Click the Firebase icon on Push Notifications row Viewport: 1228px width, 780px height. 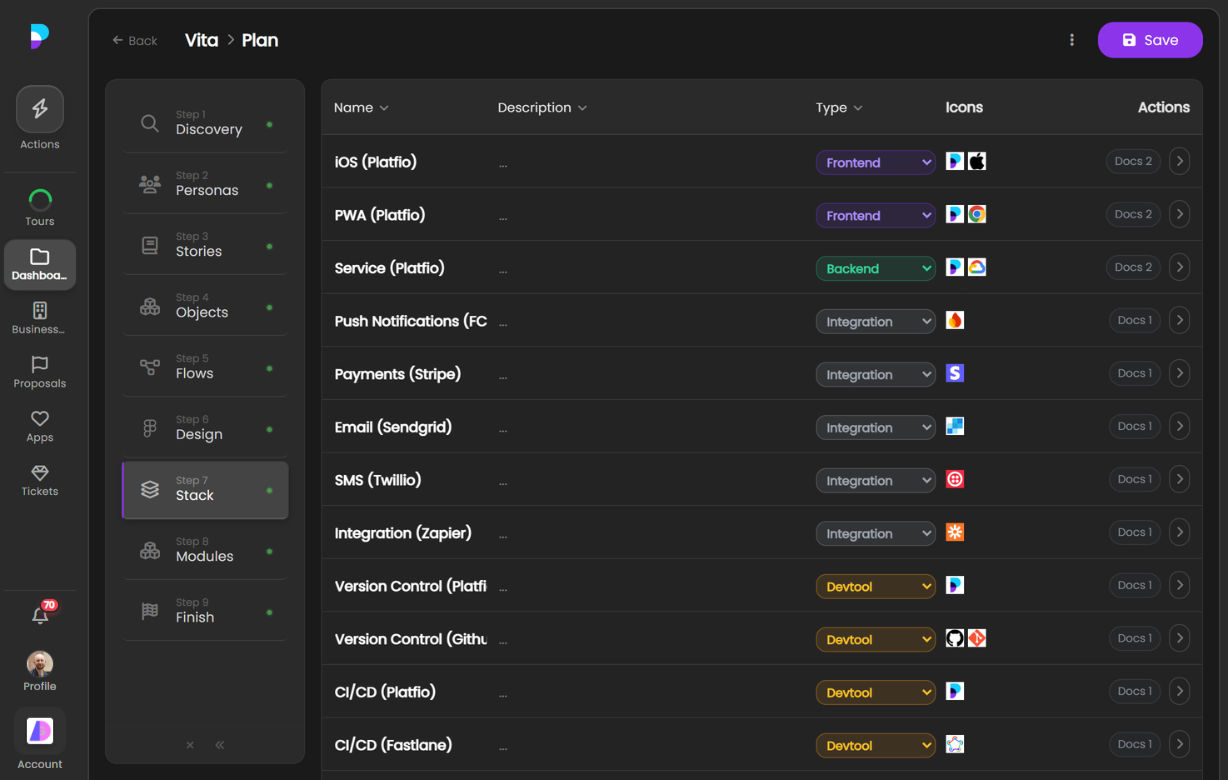click(x=954, y=320)
